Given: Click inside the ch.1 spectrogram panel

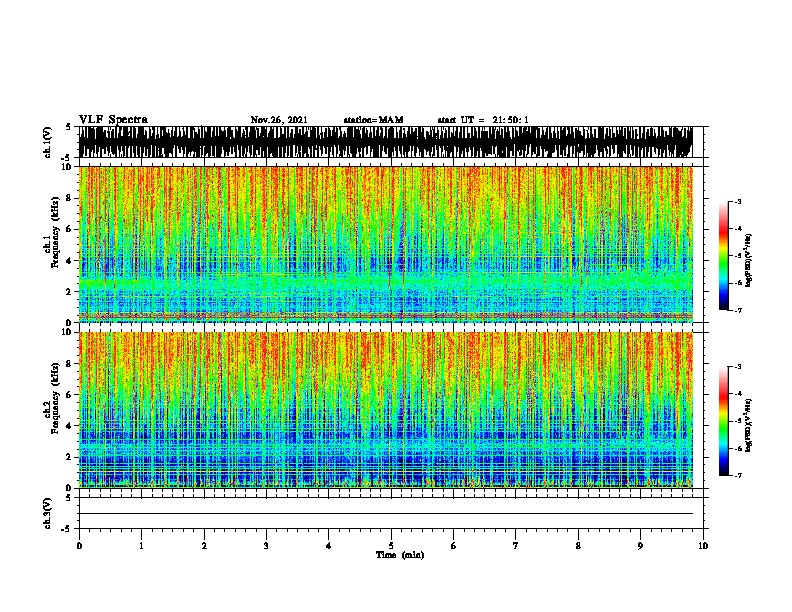Looking at the screenshot, I should pos(385,244).
